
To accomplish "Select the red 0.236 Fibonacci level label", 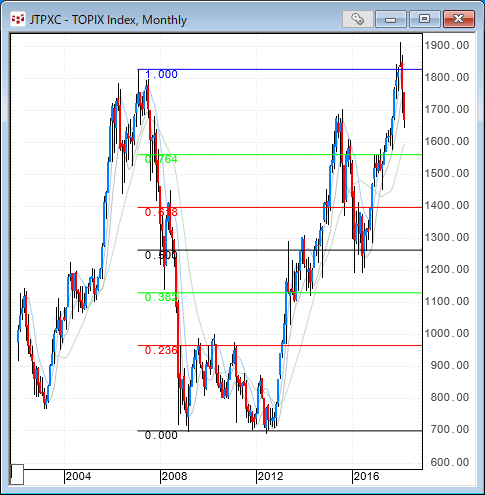I will [161, 350].
